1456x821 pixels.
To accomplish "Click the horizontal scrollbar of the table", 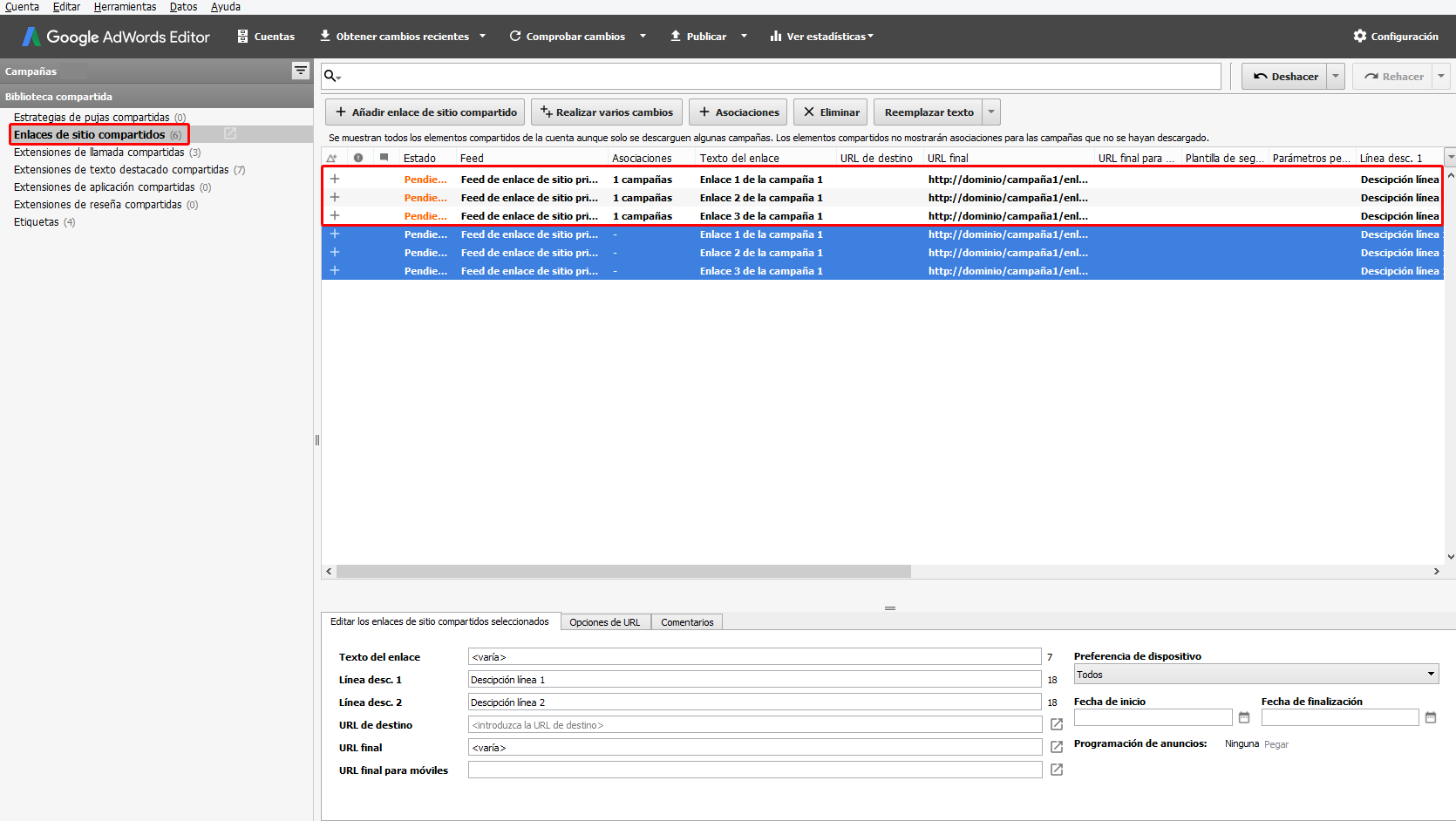I will pos(623,572).
